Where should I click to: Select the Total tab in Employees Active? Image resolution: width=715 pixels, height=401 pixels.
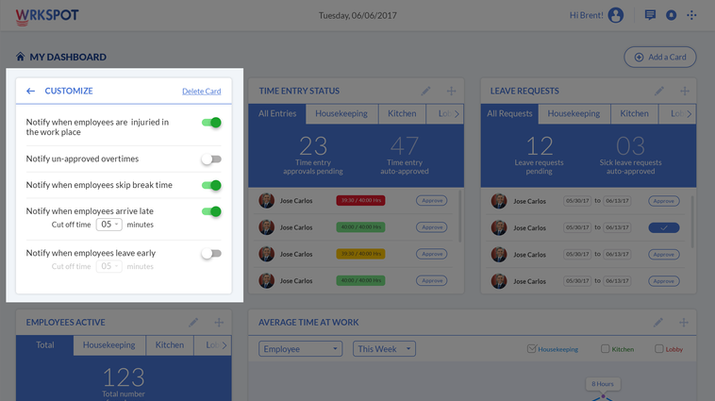[x=45, y=345]
